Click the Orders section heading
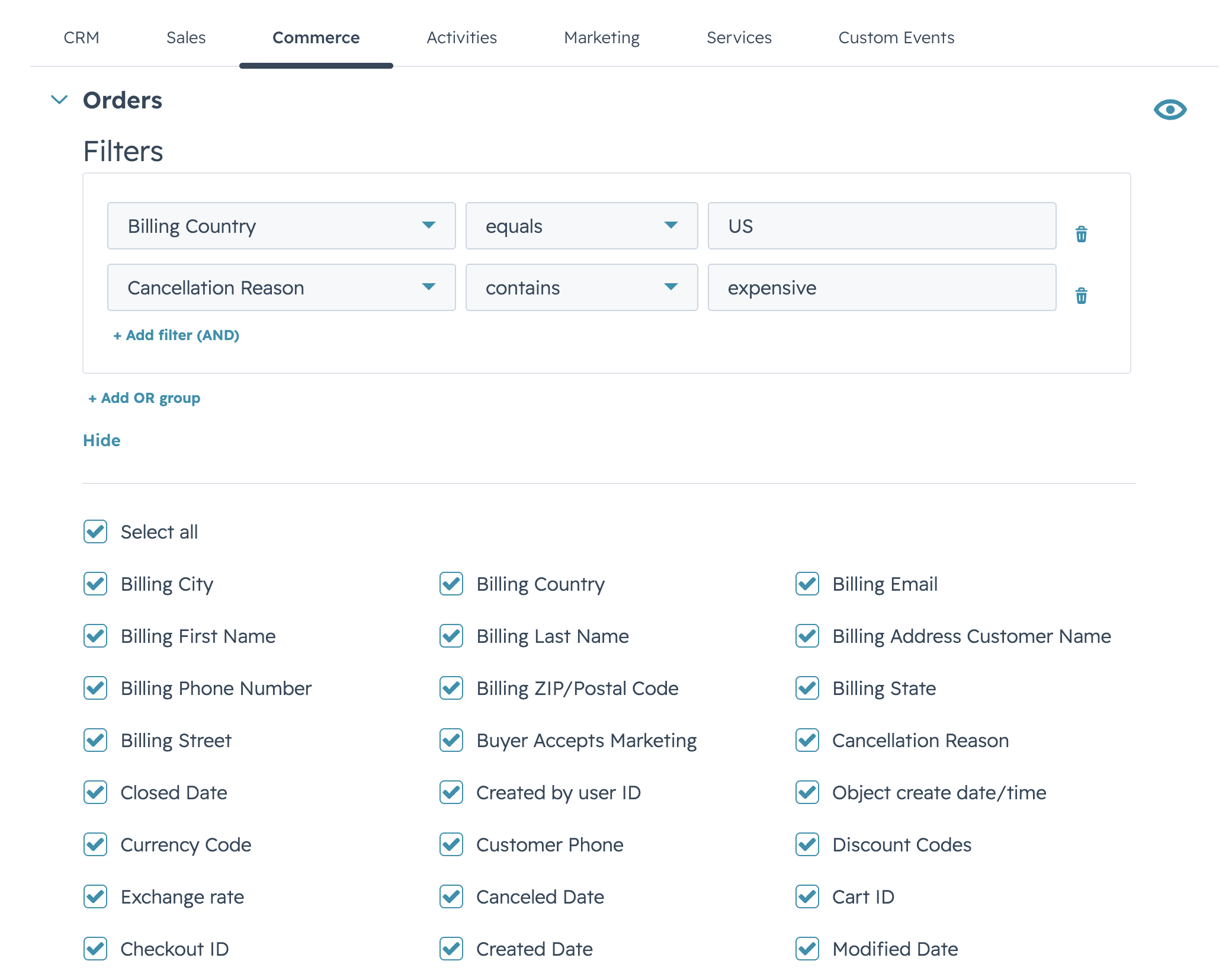The image size is (1232, 980). [122, 100]
